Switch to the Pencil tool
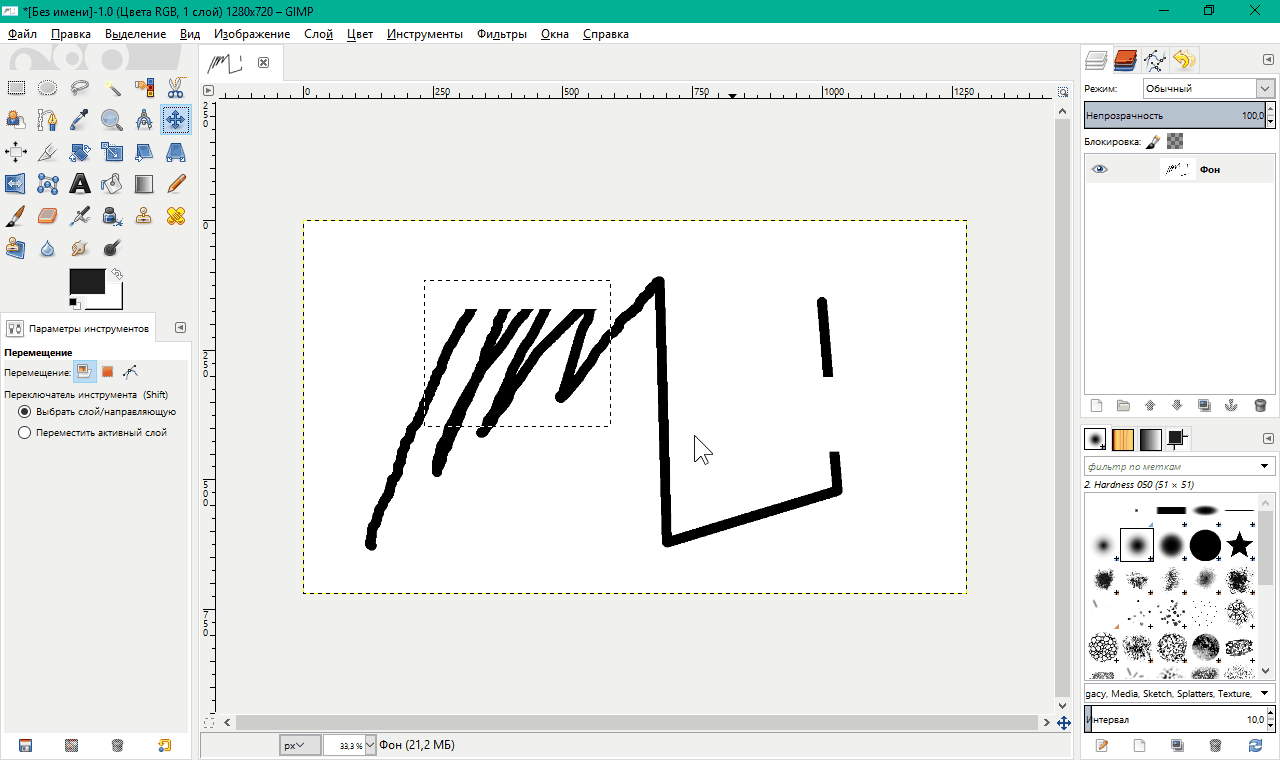Screen dimensions: 1280x760 click(x=176, y=183)
